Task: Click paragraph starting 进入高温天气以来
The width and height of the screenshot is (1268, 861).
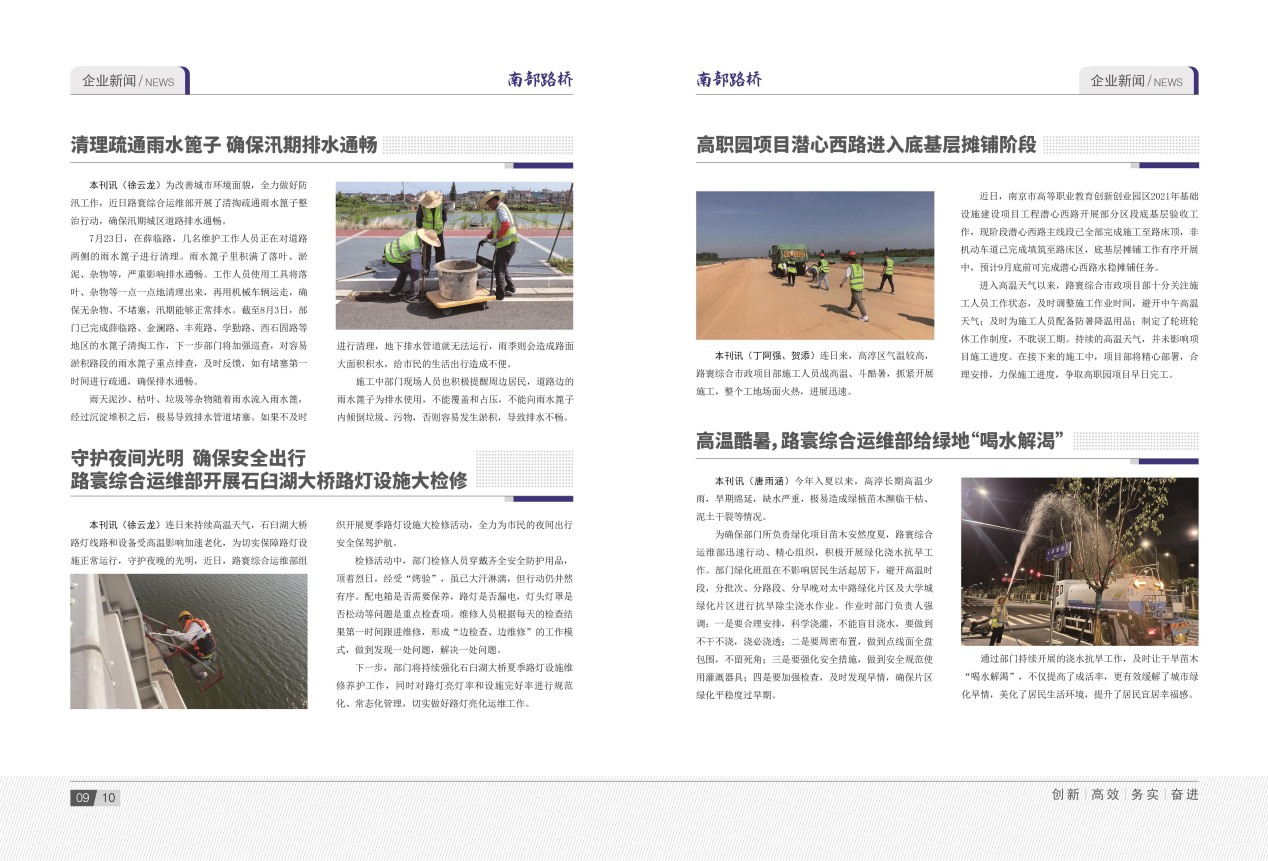Action: tap(1079, 329)
